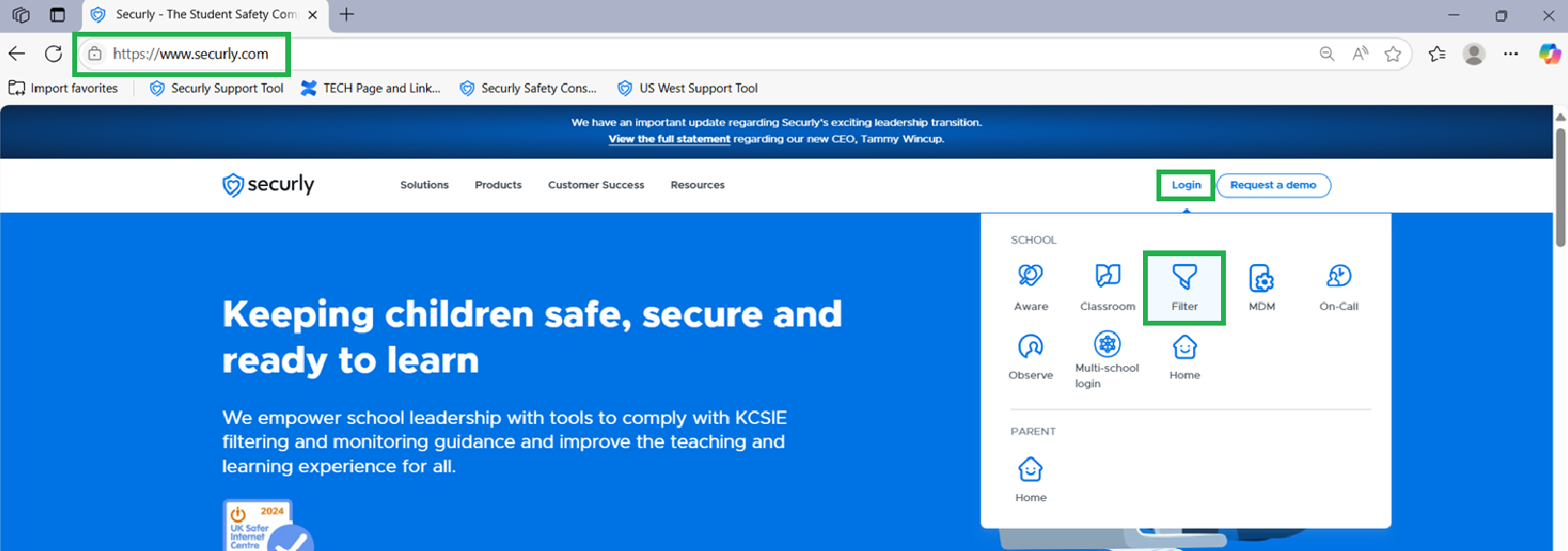Image resolution: width=1568 pixels, height=551 pixels.
Task: Open the workspaces icon in title bar
Action: (x=20, y=14)
